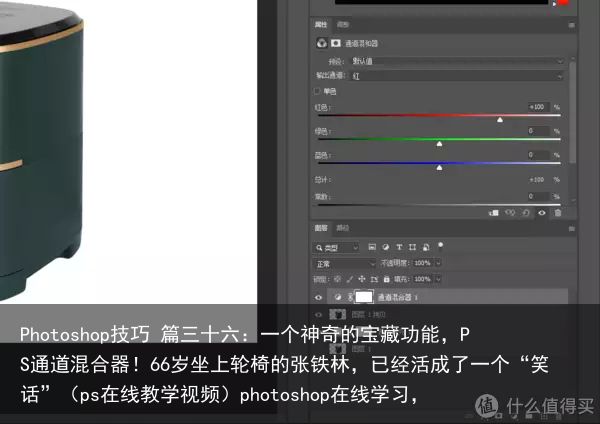Open the layer filter 类型 dropdown
The width and height of the screenshot is (600, 424).
336,248
